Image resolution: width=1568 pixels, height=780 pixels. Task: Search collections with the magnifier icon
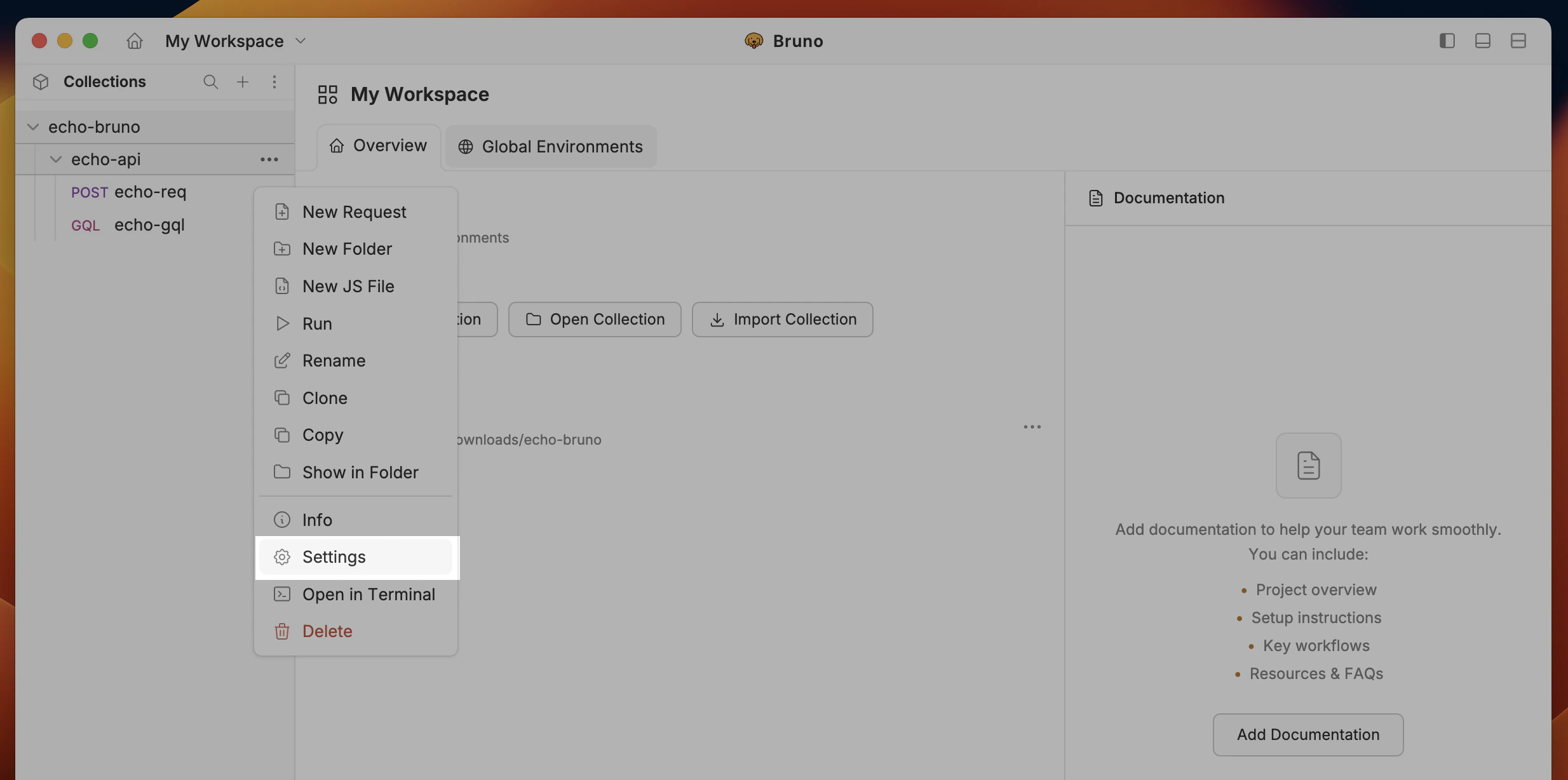(x=211, y=82)
